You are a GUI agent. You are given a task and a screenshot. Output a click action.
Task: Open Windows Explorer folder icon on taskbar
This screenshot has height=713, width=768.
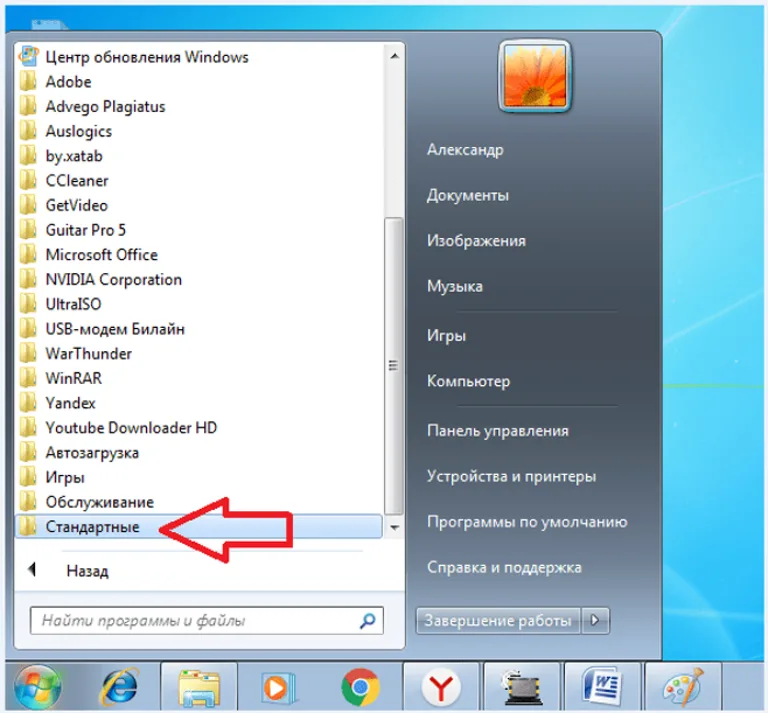(199, 688)
